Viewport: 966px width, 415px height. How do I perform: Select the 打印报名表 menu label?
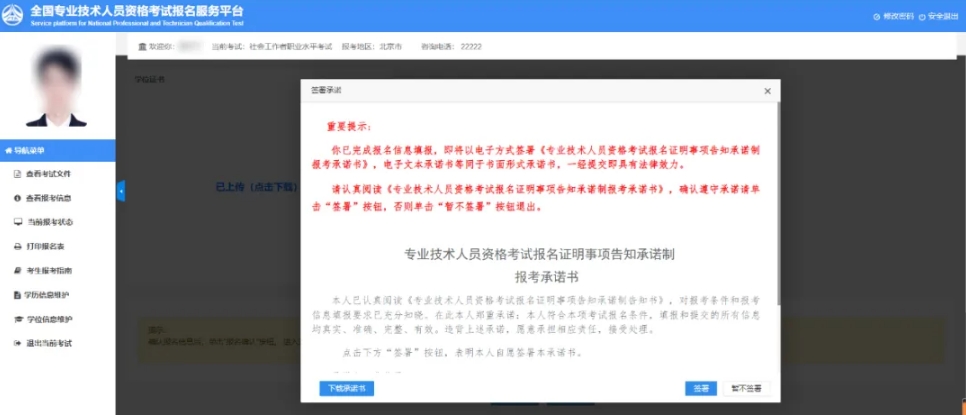click(x=46, y=246)
